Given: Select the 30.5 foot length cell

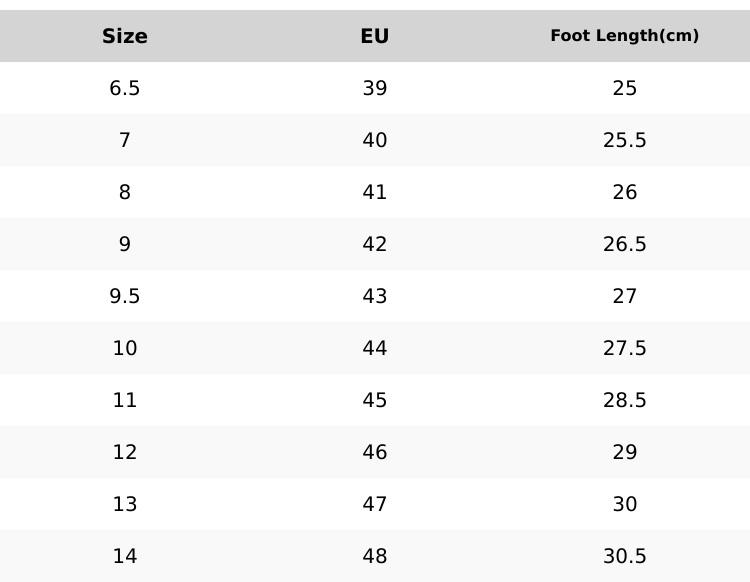Looking at the screenshot, I should click(624, 556).
